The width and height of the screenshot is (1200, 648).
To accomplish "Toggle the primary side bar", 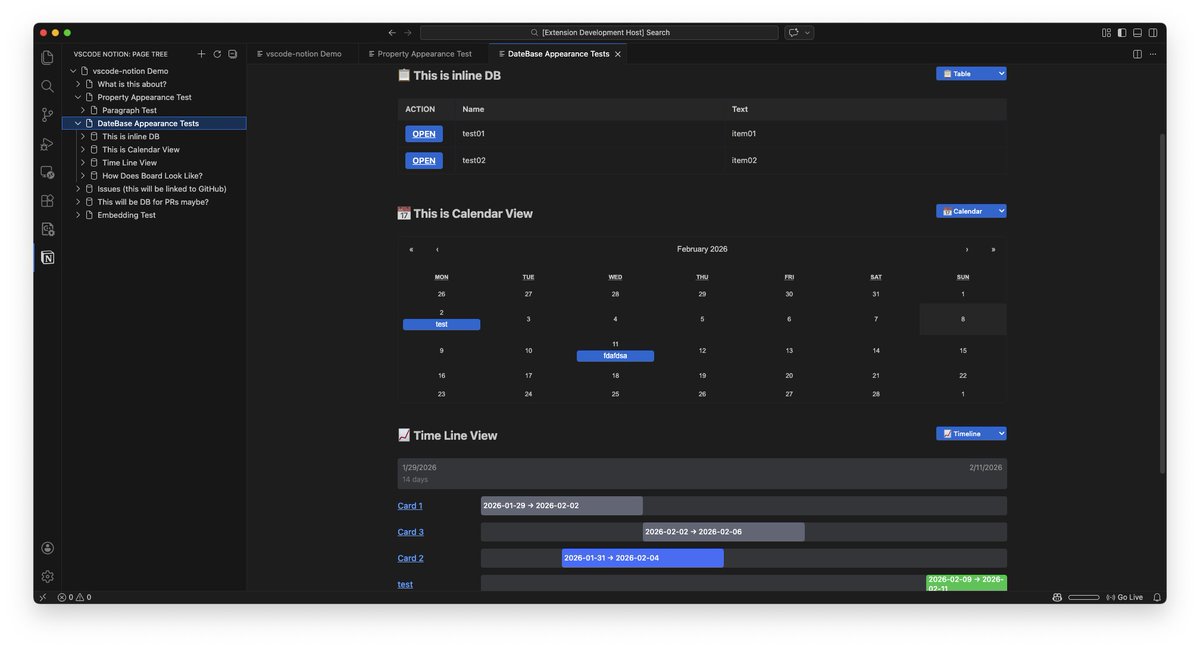I will (x=1121, y=32).
